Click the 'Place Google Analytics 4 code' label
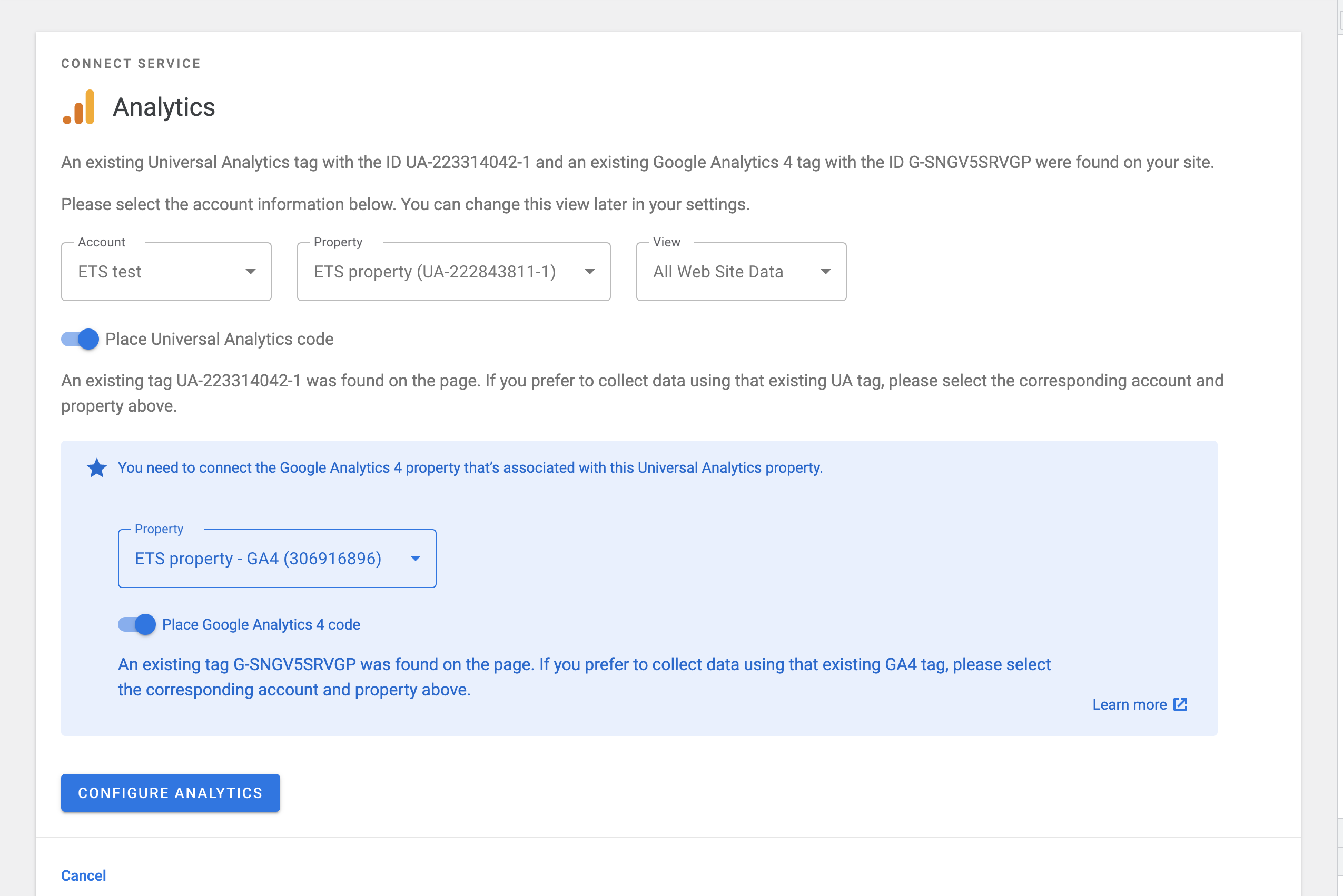The width and height of the screenshot is (1343, 896). (x=261, y=624)
